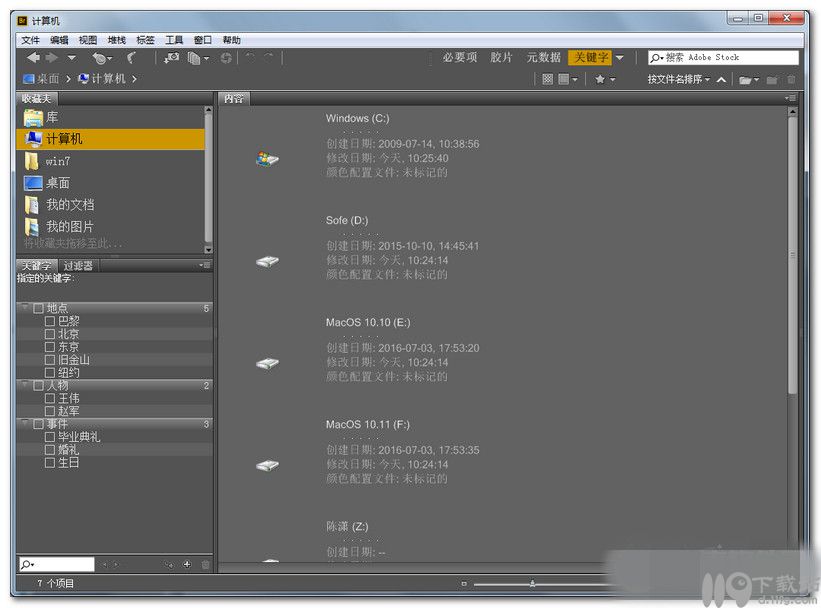Select win7 folder in favorites
The image size is (821, 608).
click(110, 161)
